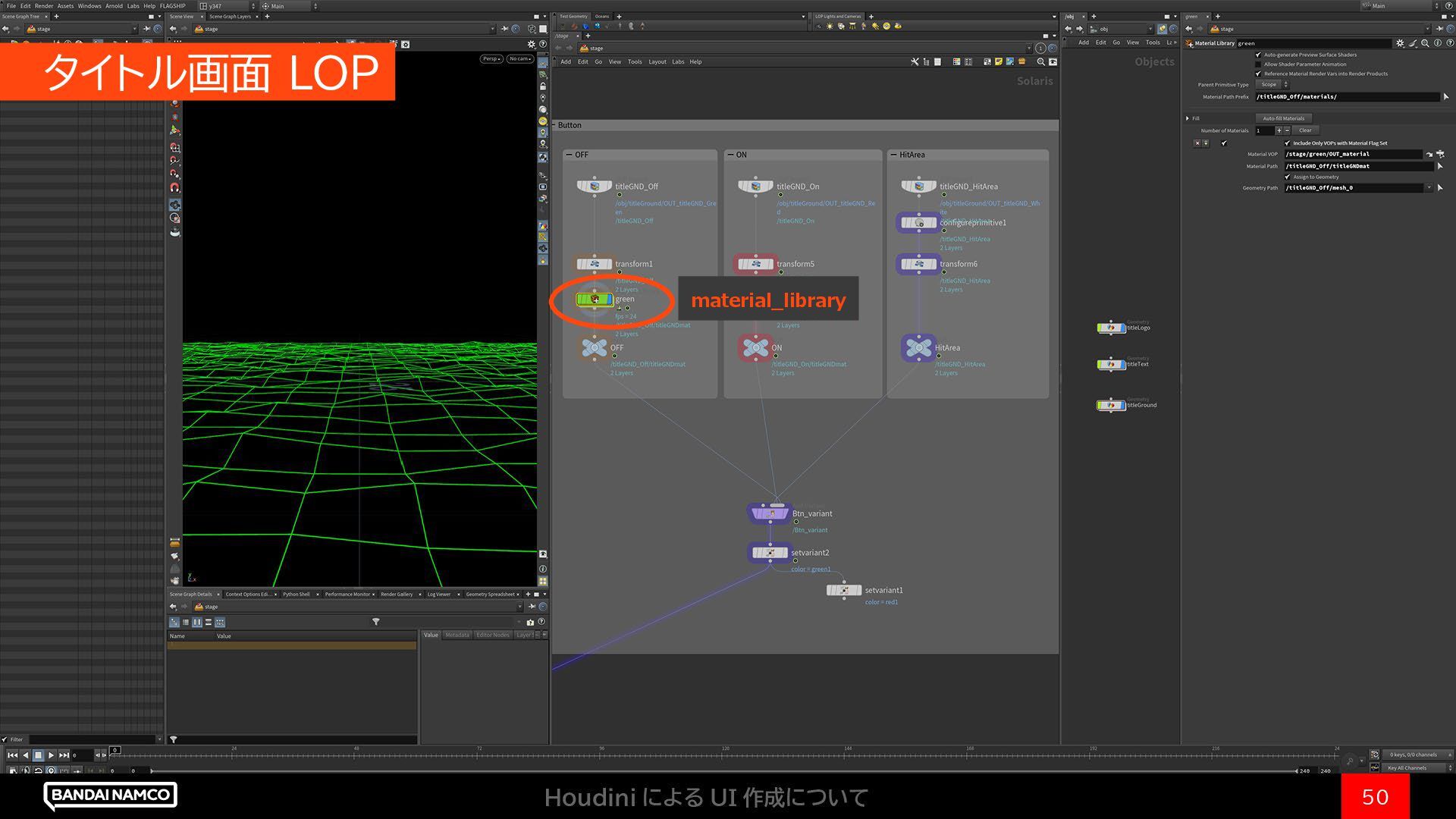
Task: Open the Geometry Path dropdown arrow
Action: (1429, 188)
